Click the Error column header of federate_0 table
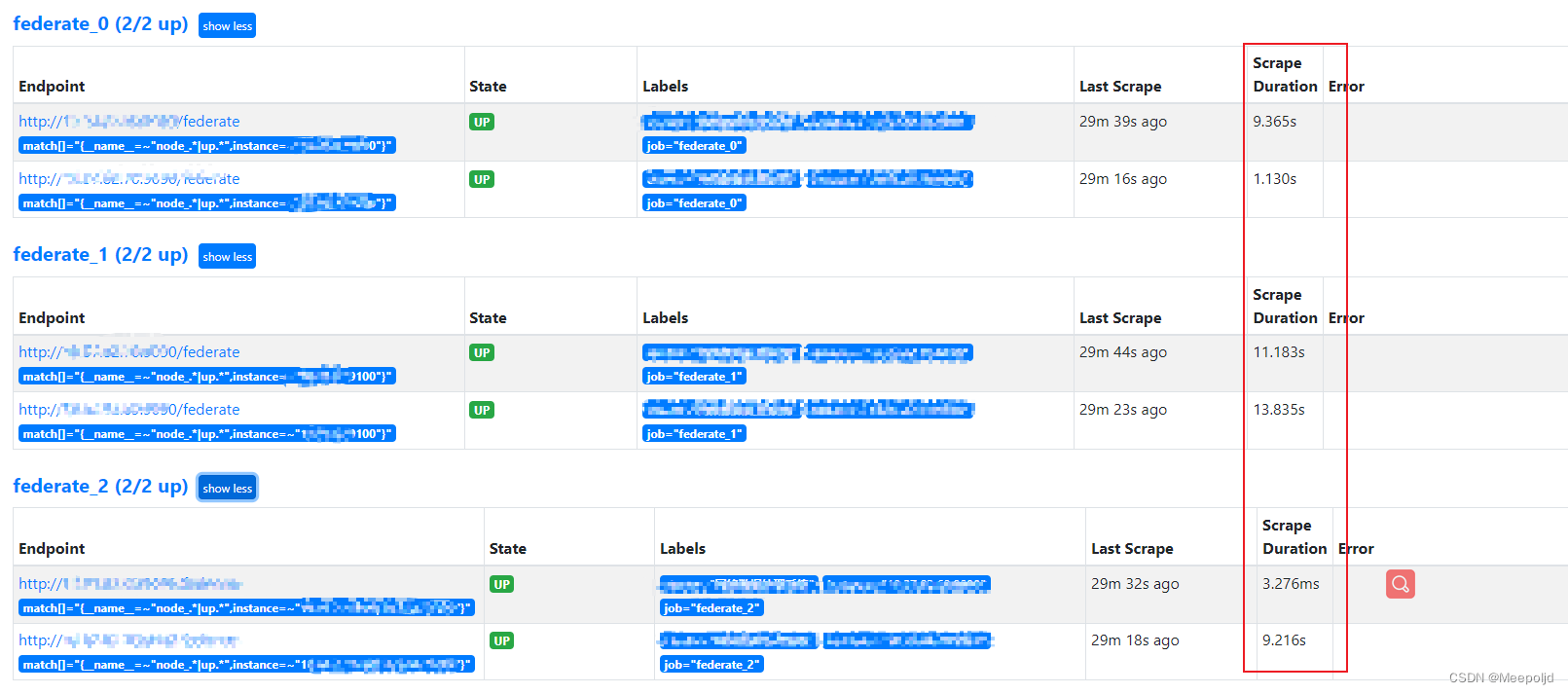The width and height of the screenshot is (1568, 694). pyautogui.click(x=1346, y=87)
